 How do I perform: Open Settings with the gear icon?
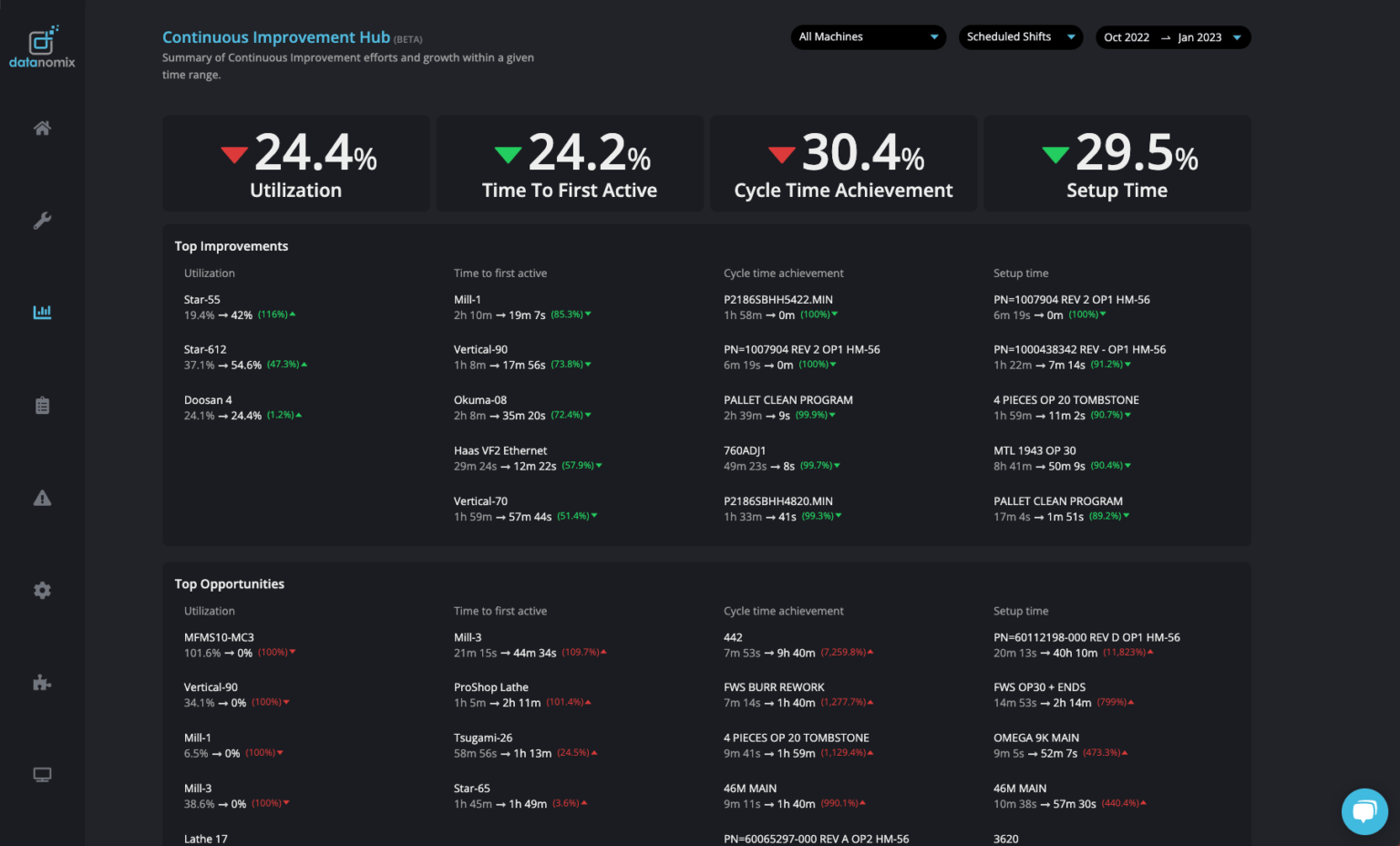pos(42,590)
